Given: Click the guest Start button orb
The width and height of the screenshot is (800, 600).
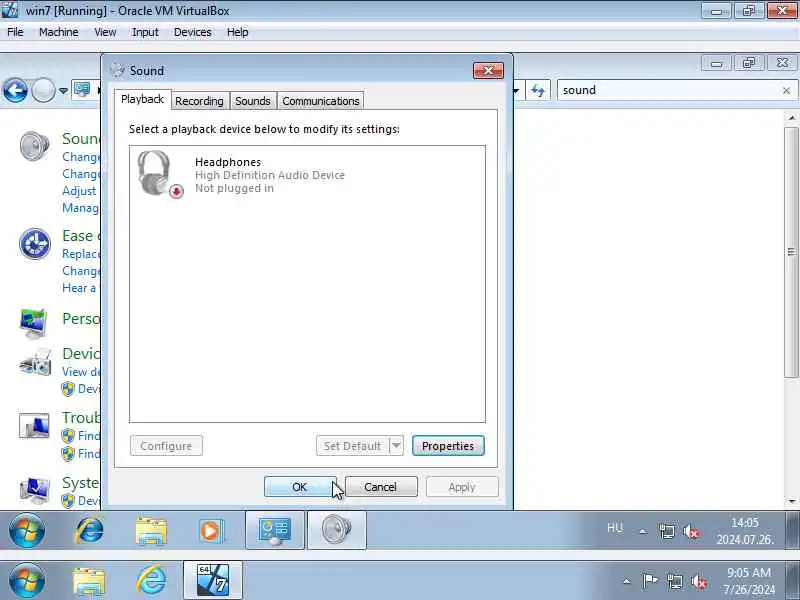Looking at the screenshot, I should pos(27,531).
